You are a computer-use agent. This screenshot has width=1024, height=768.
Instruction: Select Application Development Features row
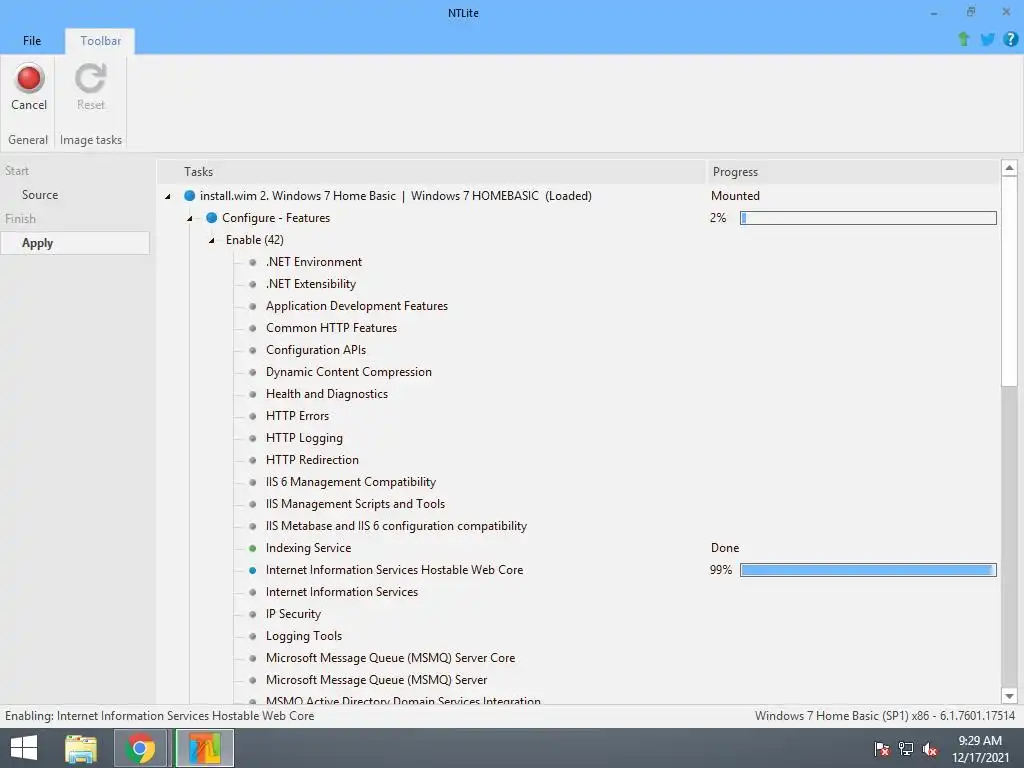click(x=357, y=306)
